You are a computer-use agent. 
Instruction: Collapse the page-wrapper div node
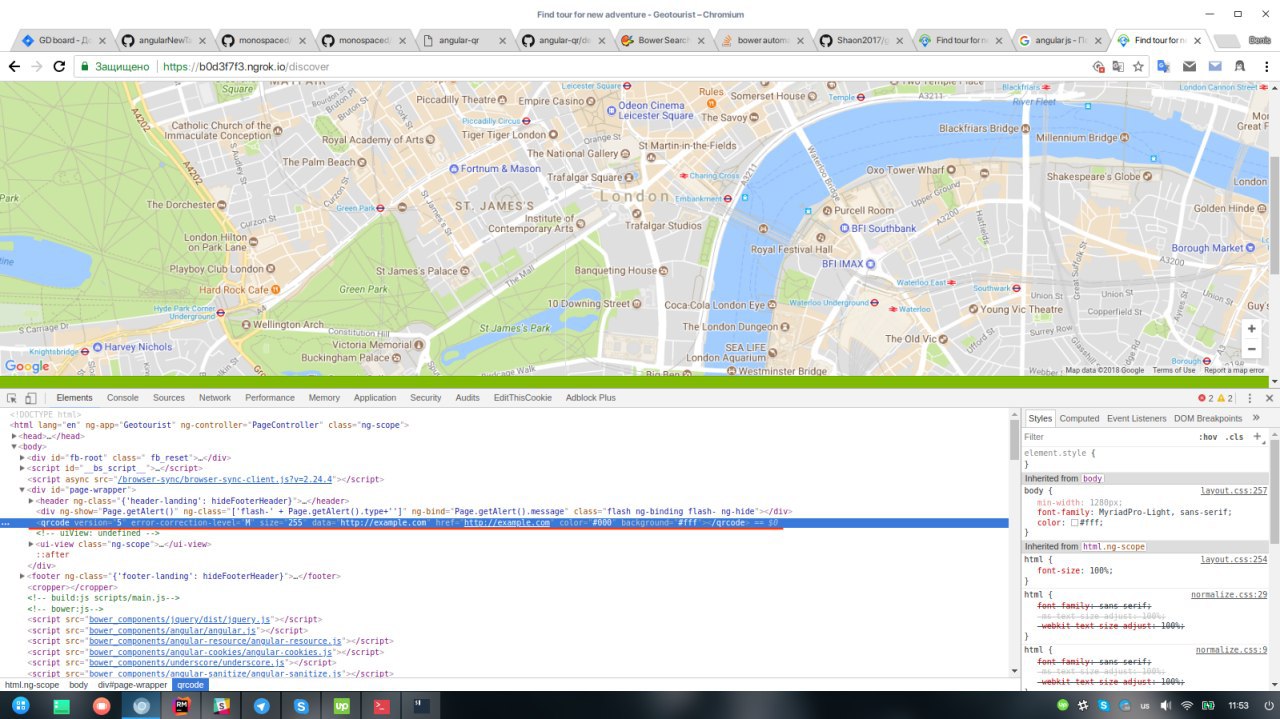coord(22,490)
